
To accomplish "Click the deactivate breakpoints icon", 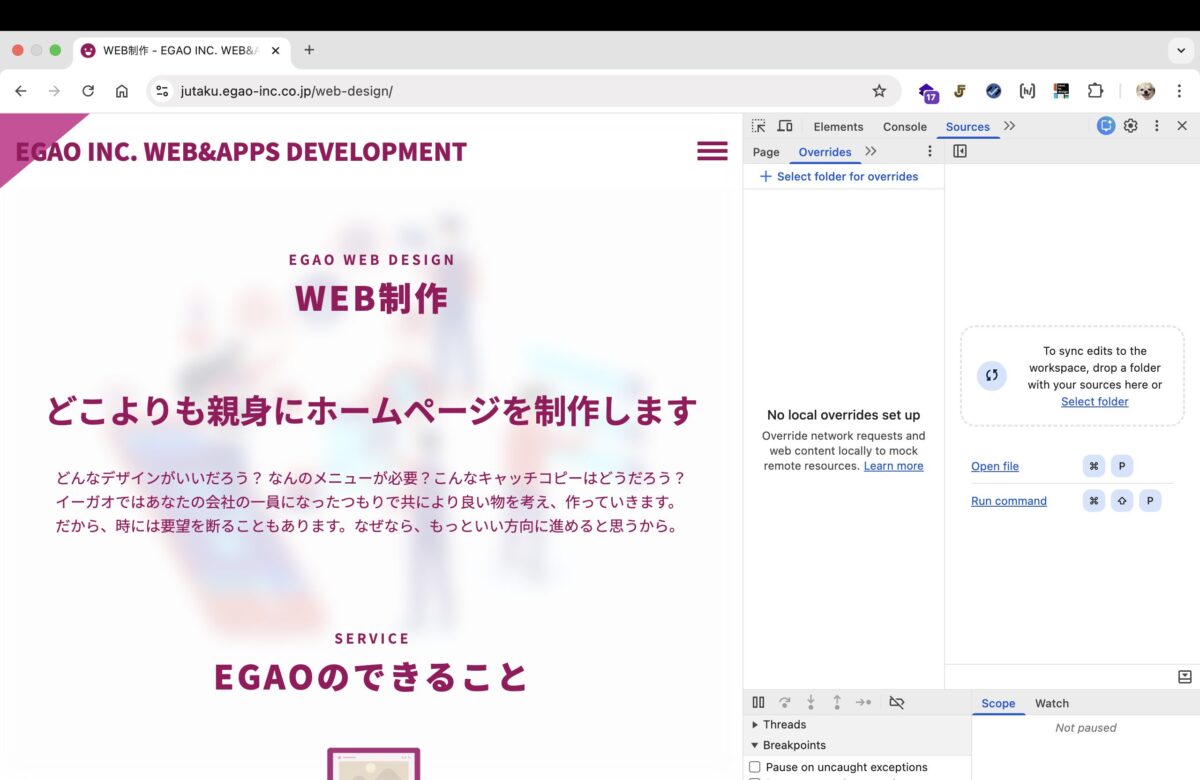I will point(896,703).
